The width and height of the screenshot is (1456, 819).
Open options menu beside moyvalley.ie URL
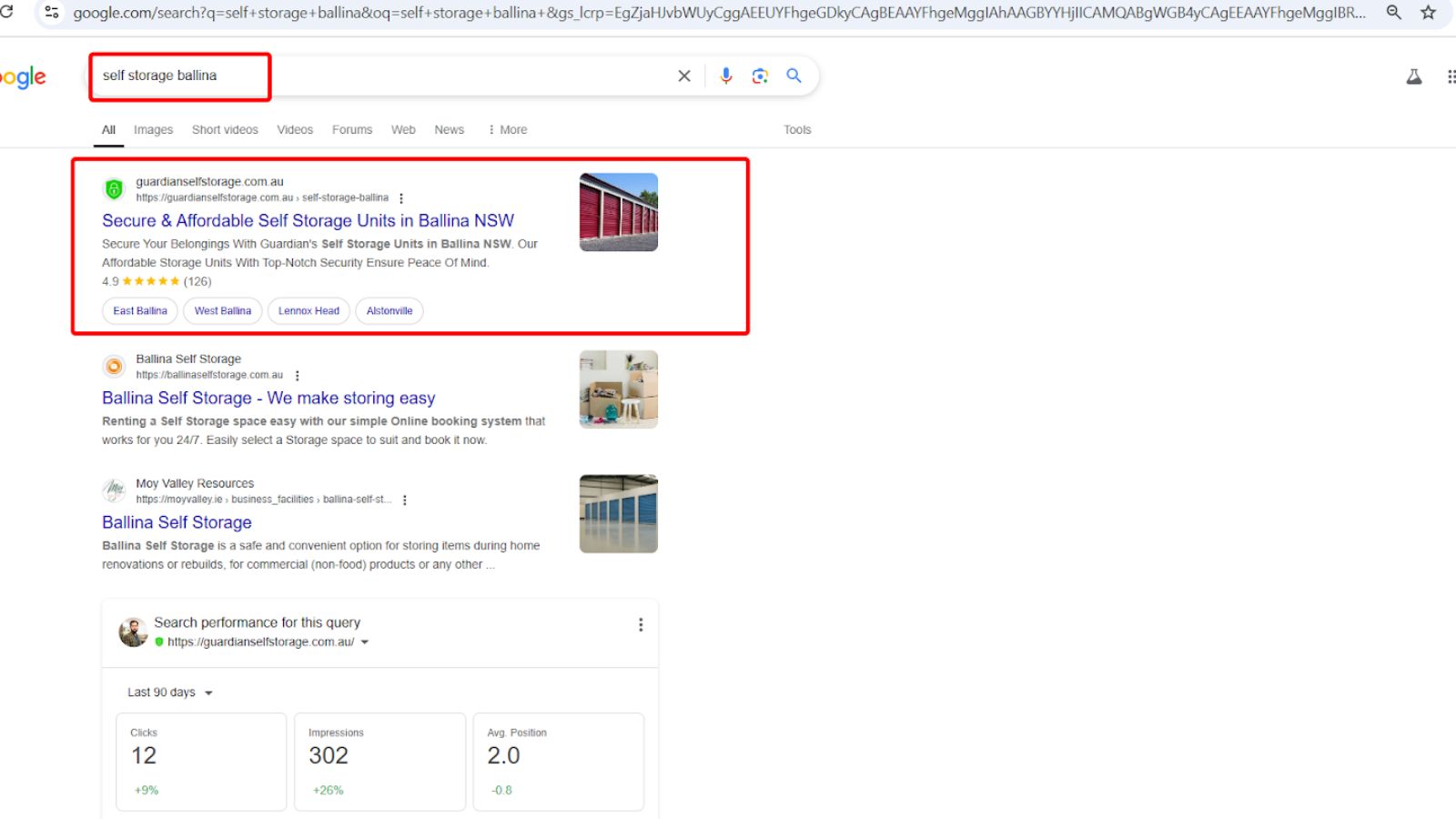(404, 500)
